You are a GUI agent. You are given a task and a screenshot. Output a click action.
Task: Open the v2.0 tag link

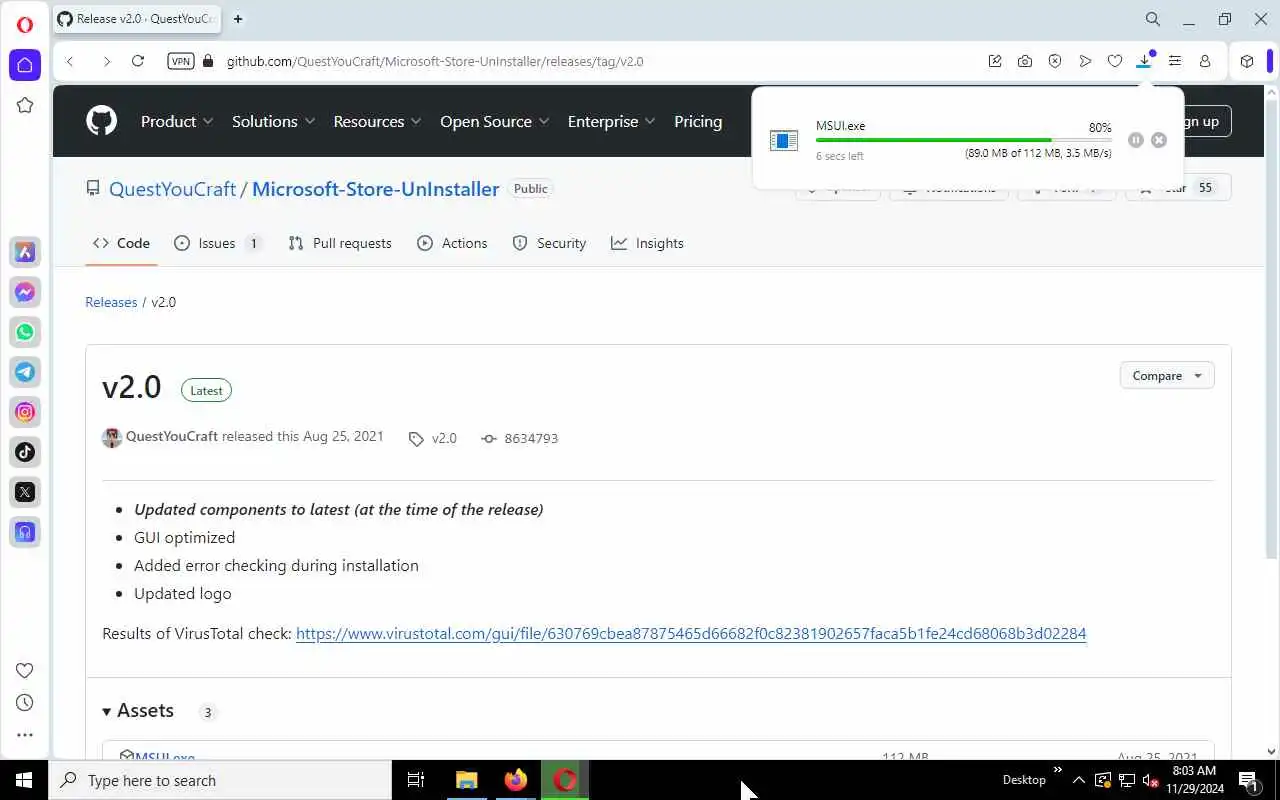point(433,438)
